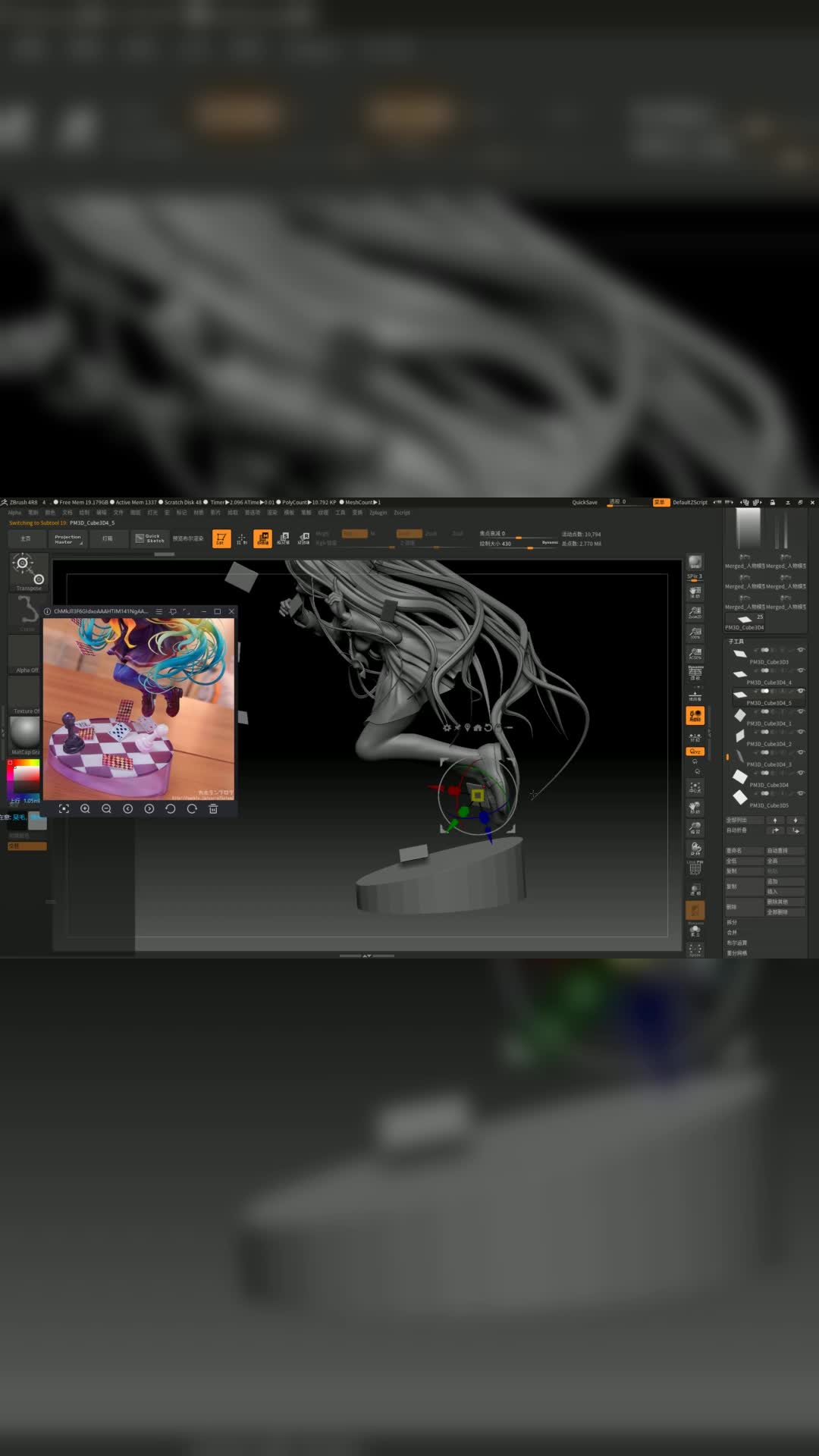Pick a color from the color picker
Viewport: 819px width, 1456px height.
click(27, 776)
